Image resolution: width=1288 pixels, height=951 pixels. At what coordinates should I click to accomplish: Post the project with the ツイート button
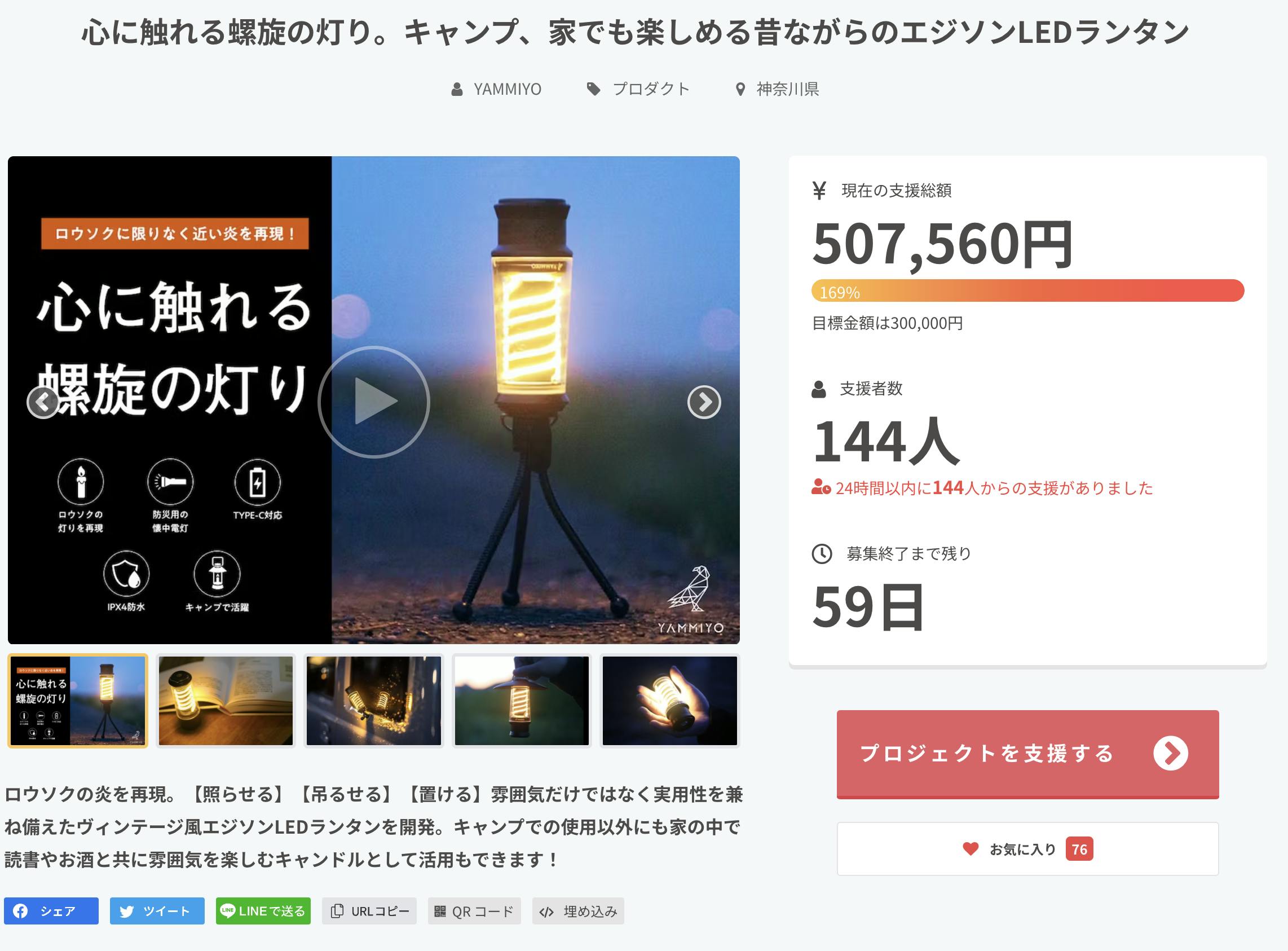tap(157, 911)
